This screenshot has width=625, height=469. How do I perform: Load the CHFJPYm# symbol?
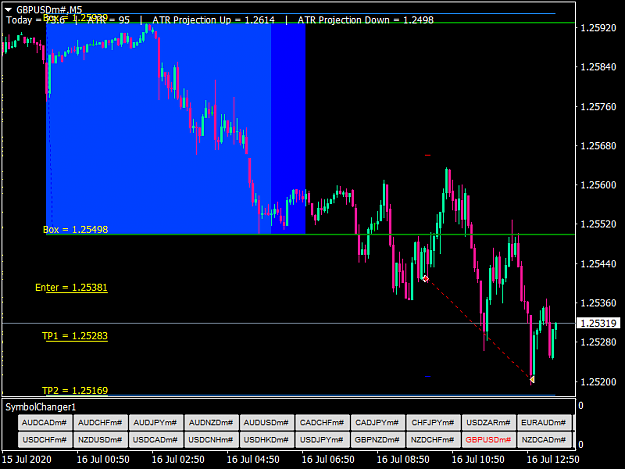click(x=432, y=422)
